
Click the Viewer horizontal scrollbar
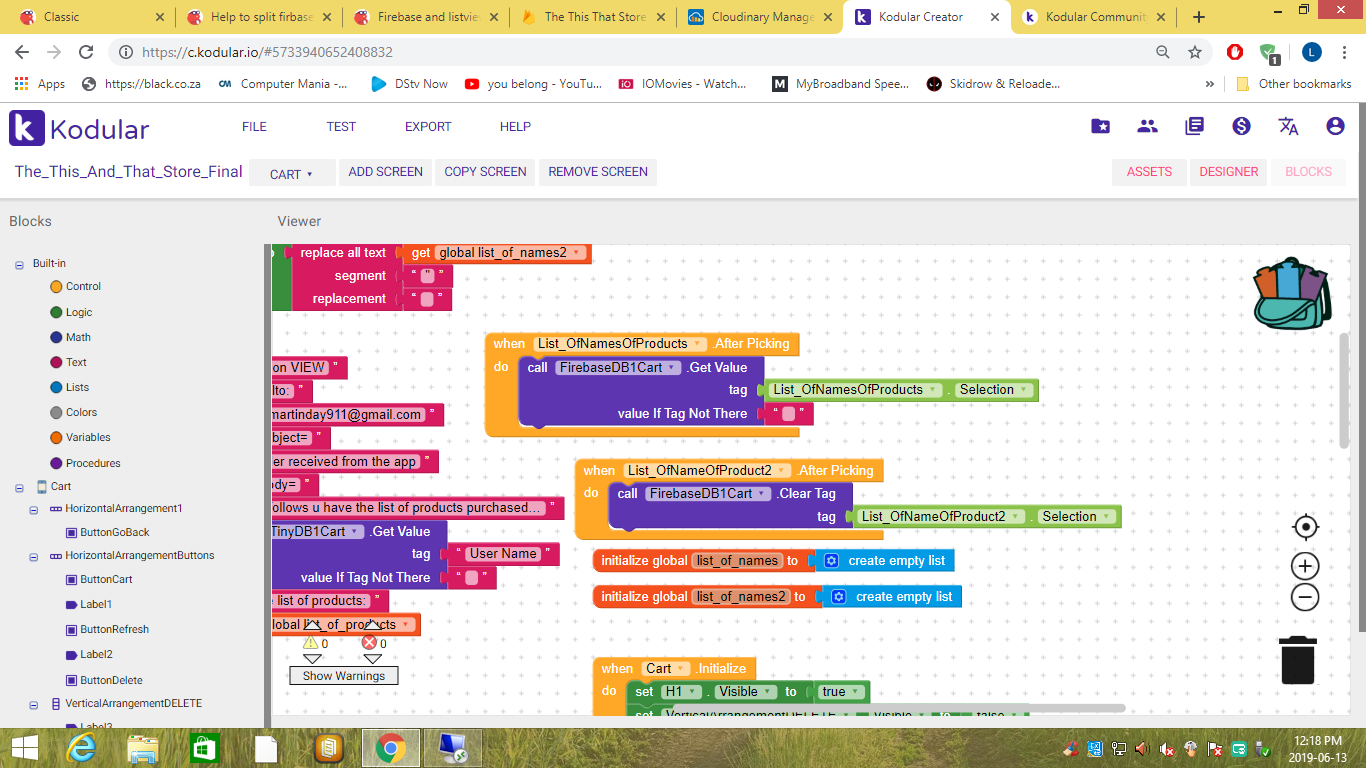[900, 708]
